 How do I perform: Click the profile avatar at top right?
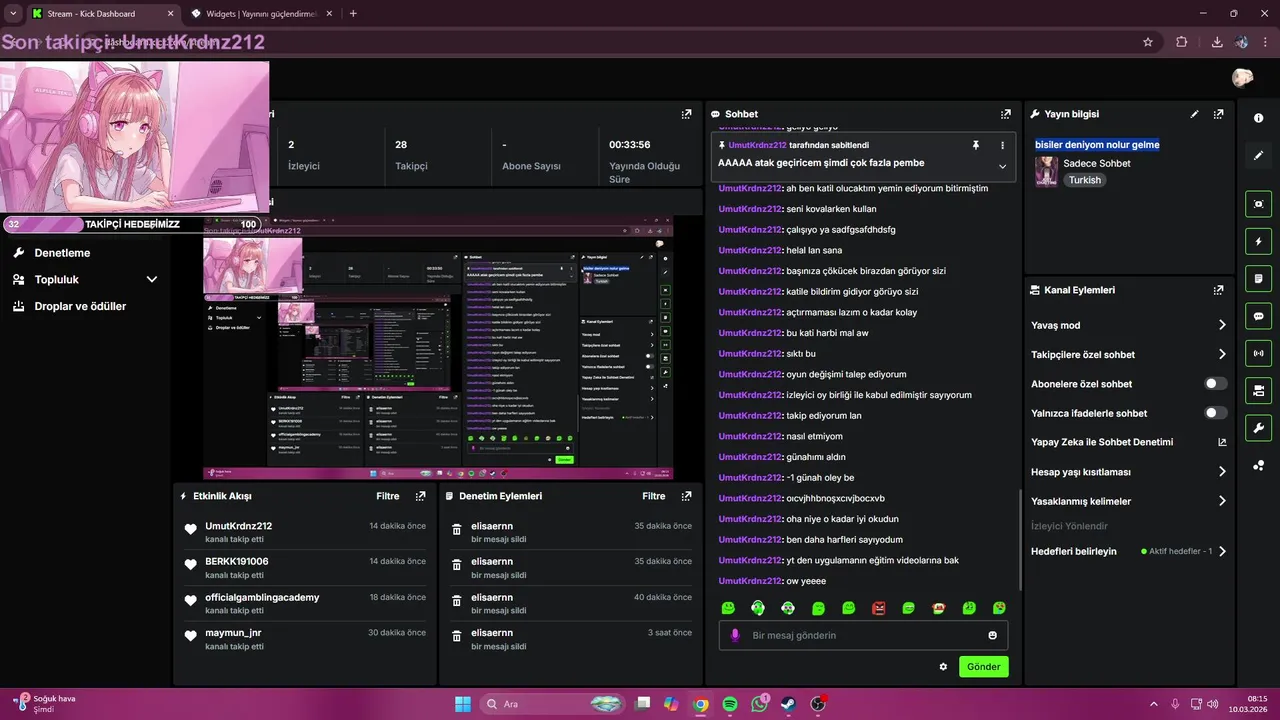click(x=1242, y=78)
